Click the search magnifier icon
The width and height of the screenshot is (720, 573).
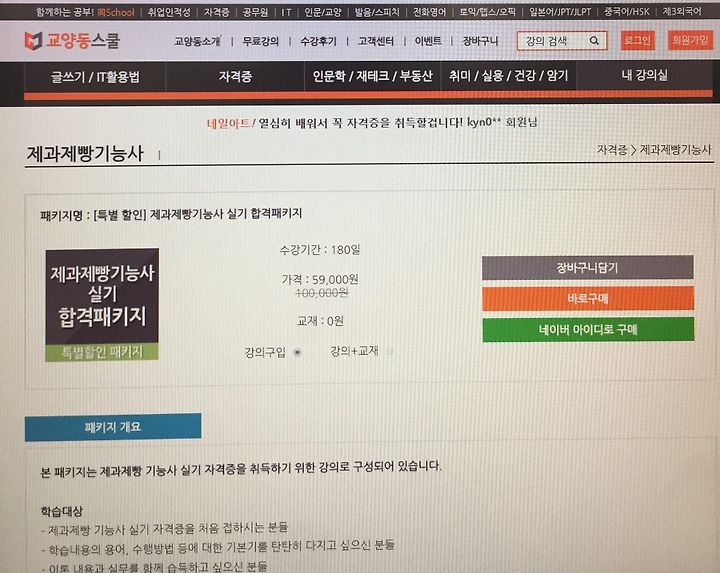594,41
